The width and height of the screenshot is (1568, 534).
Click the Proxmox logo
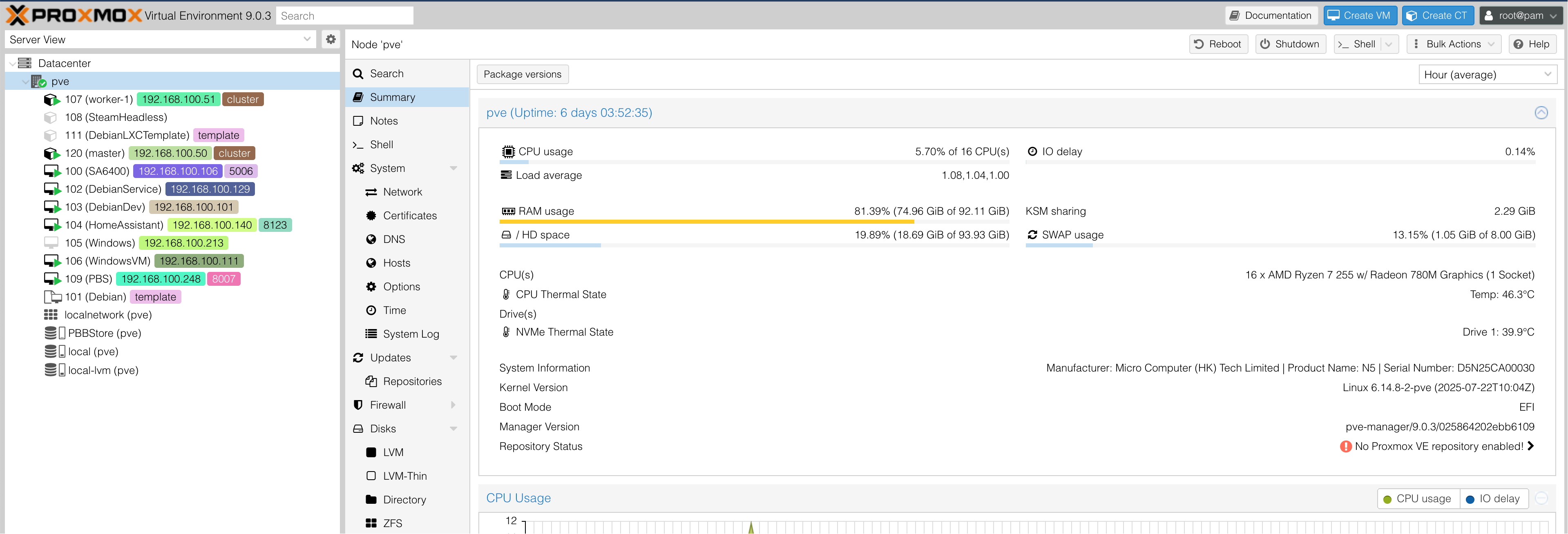[74, 15]
